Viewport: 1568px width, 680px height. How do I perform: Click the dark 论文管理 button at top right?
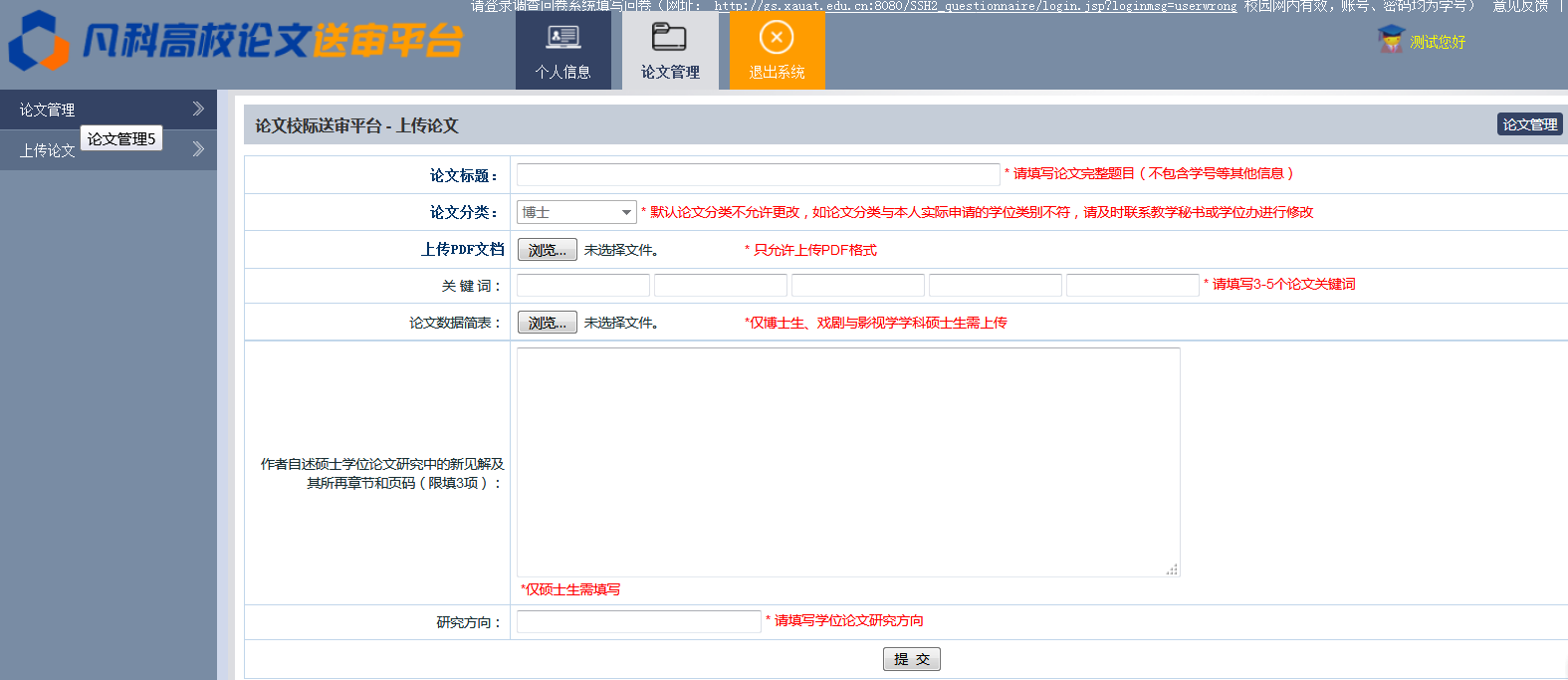[1529, 124]
